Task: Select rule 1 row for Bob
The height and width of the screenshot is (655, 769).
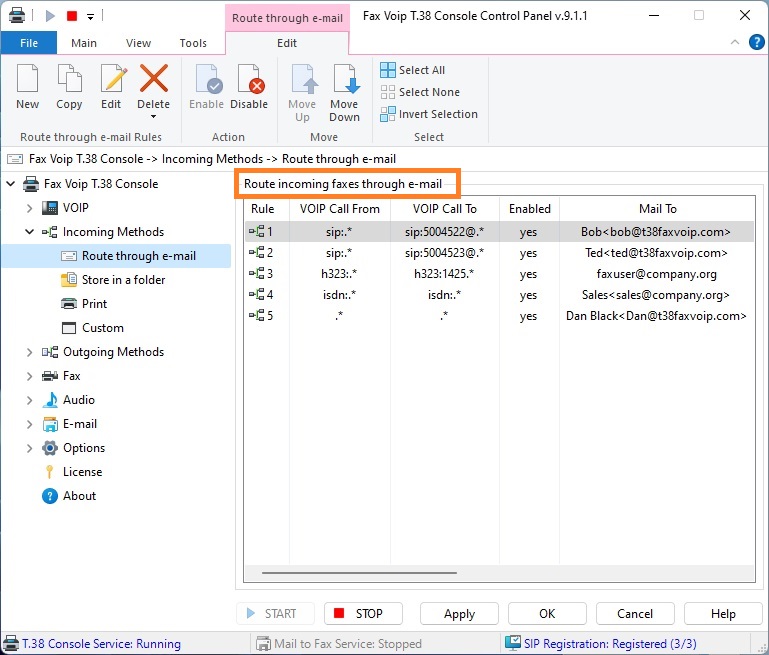Action: tap(499, 232)
